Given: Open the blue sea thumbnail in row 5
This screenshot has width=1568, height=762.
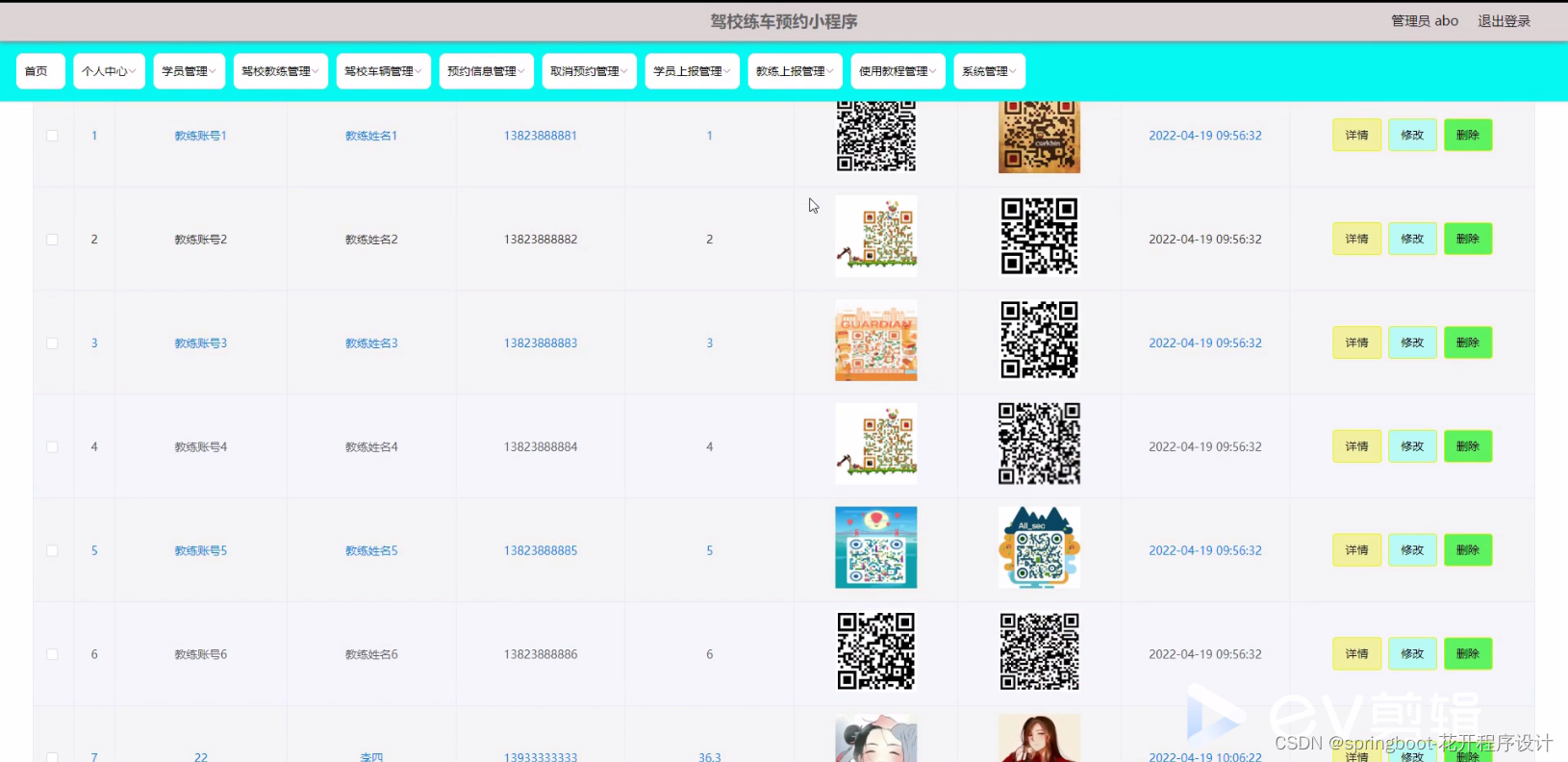Looking at the screenshot, I should coord(876,547).
